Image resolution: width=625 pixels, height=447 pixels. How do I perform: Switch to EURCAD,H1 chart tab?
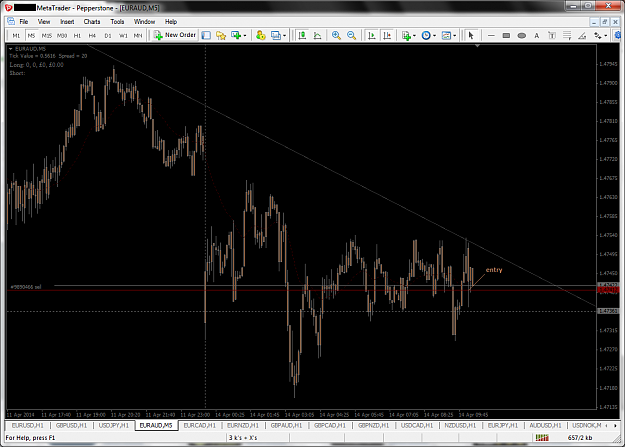pos(200,425)
